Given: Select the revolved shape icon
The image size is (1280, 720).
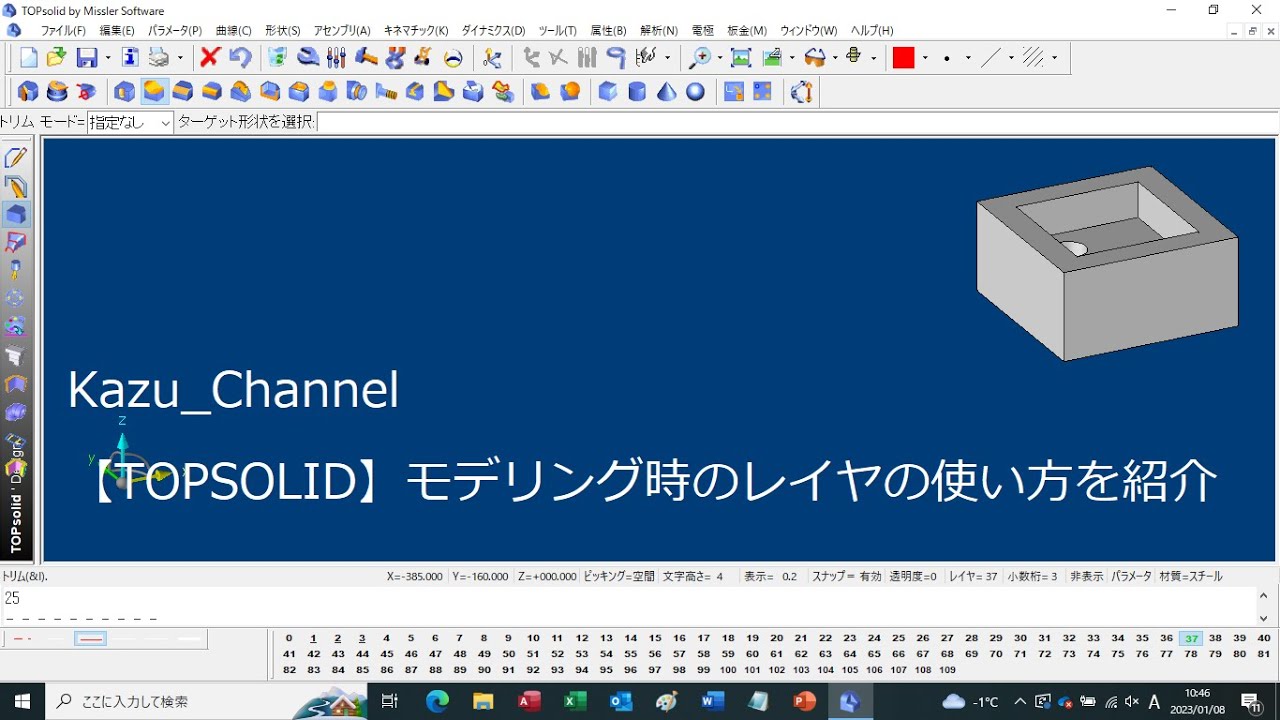Looking at the screenshot, I should (57, 92).
